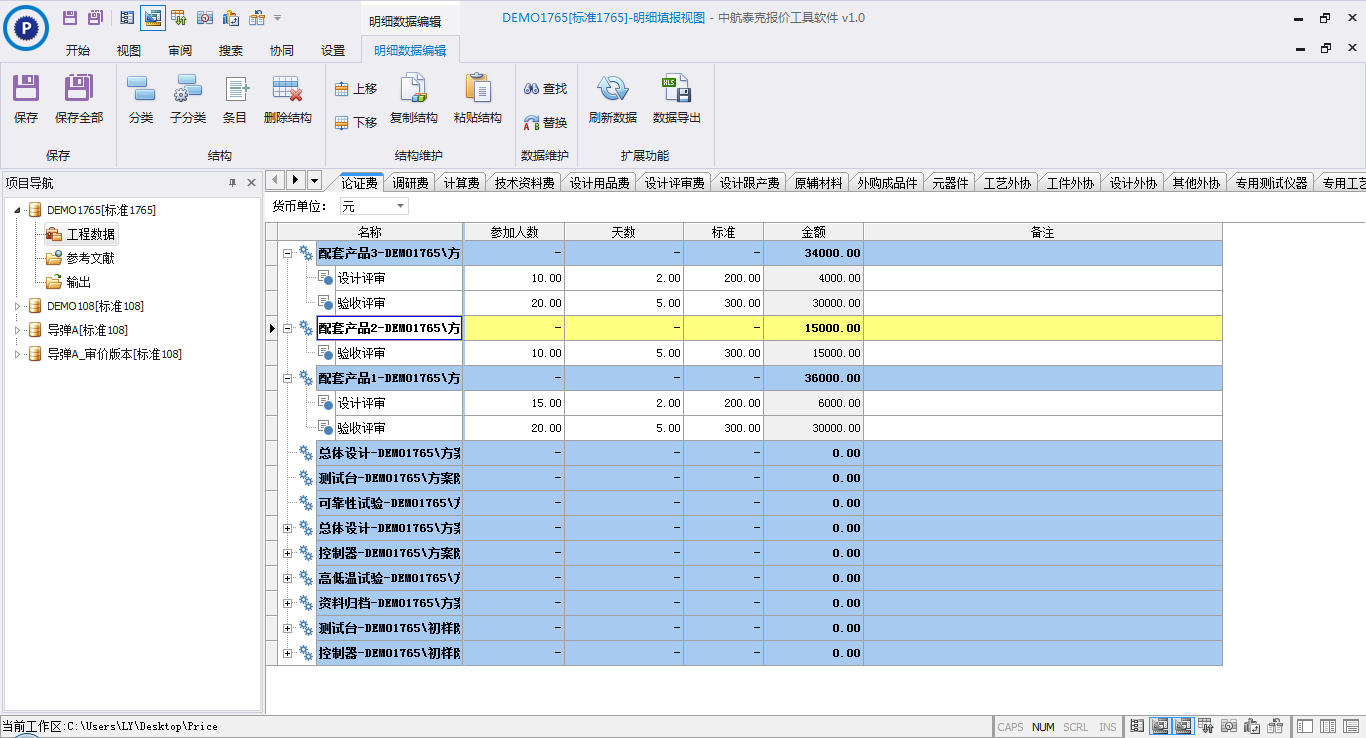Viewport: 1366px width, 738px height.
Task: Click the 参加人数 column header
Action: (514, 232)
